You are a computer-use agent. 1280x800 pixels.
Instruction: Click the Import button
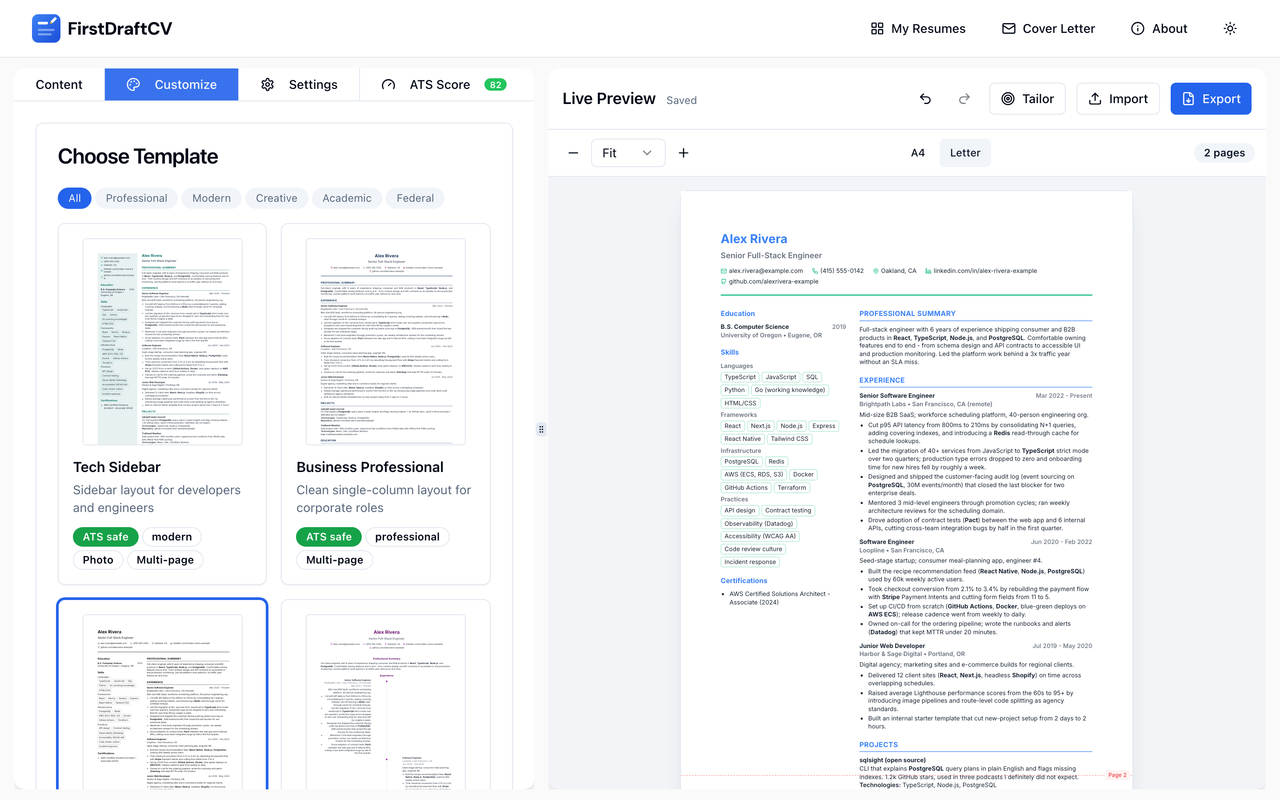click(x=1117, y=99)
